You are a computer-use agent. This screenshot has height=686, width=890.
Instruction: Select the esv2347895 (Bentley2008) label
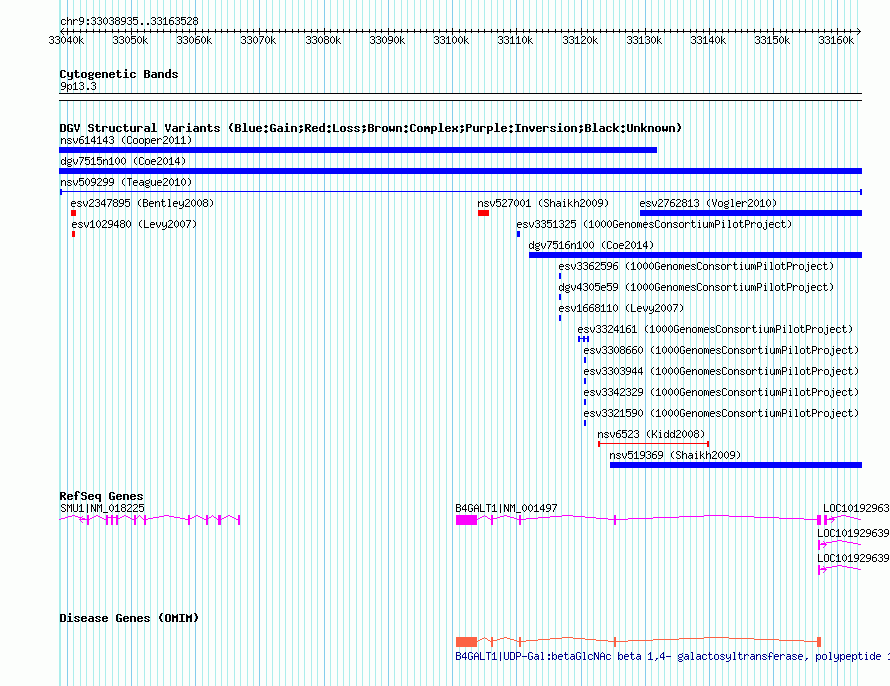[x=142, y=203]
